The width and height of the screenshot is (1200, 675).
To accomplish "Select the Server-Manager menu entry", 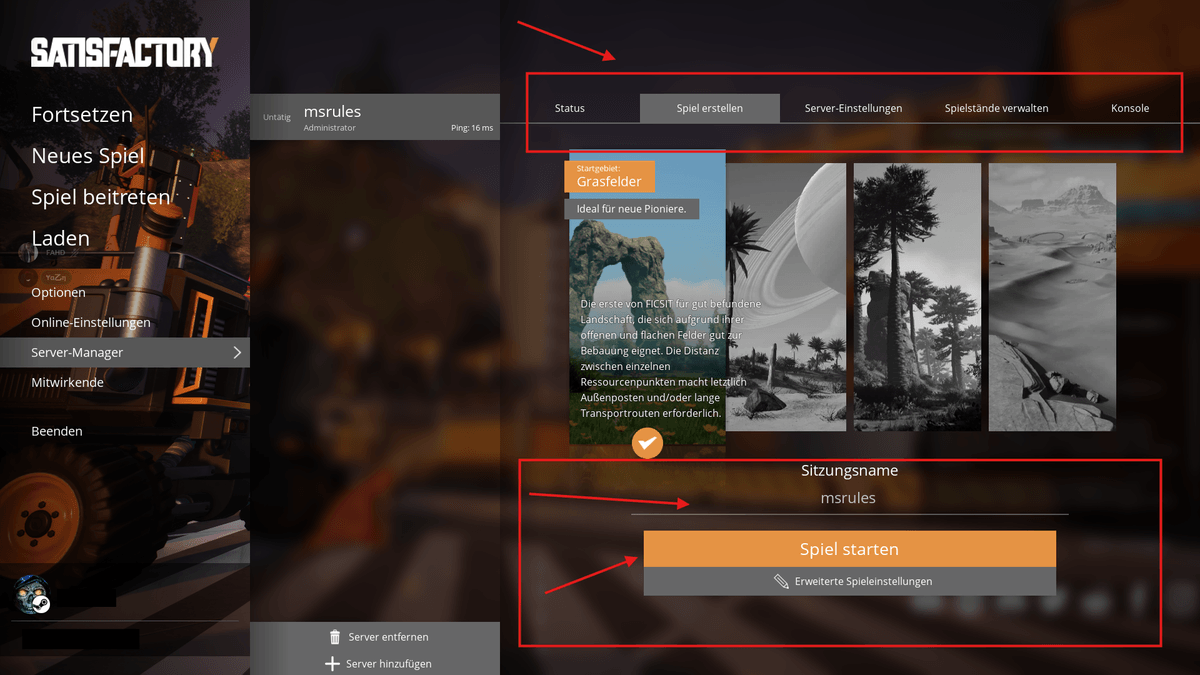I will coord(125,352).
